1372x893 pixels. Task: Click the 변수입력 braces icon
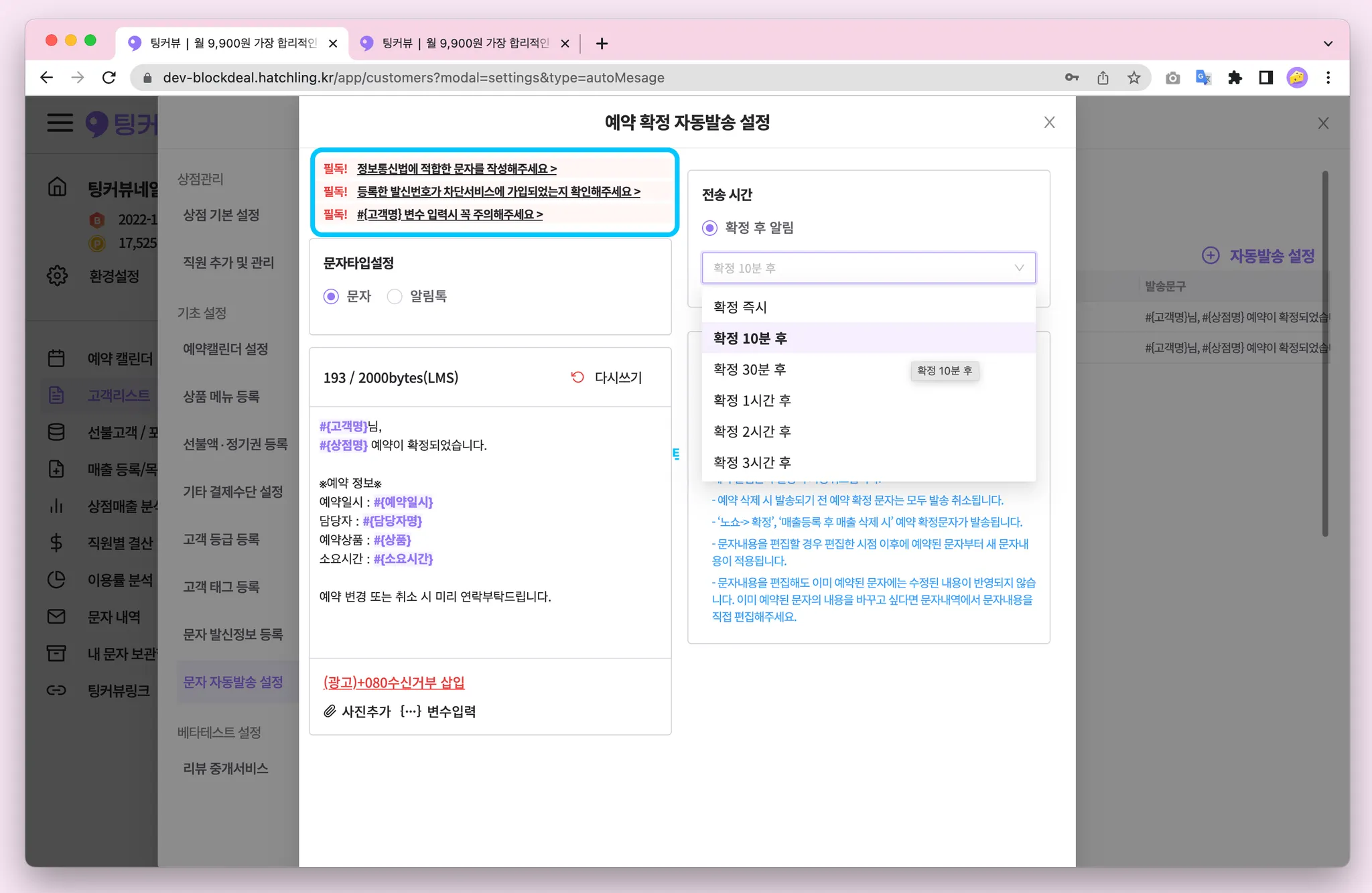click(x=410, y=711)
